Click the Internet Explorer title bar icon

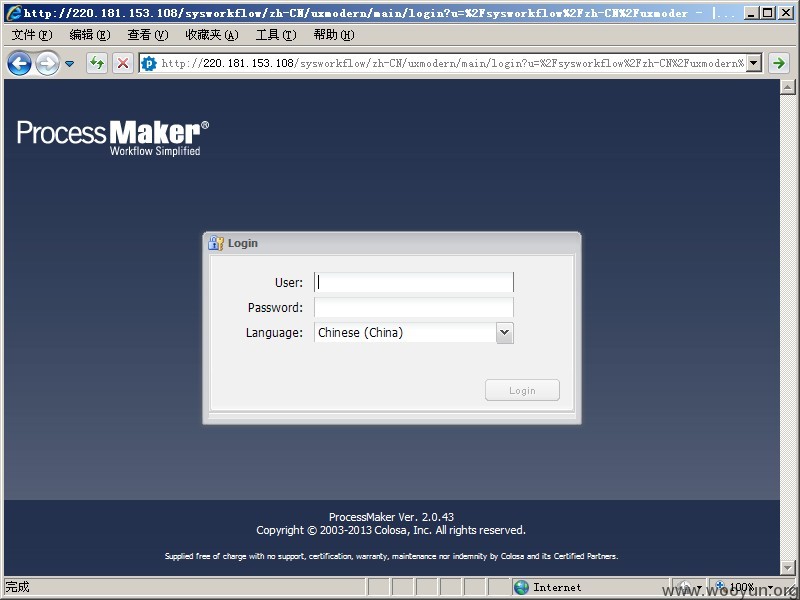[x=14, y=13]
